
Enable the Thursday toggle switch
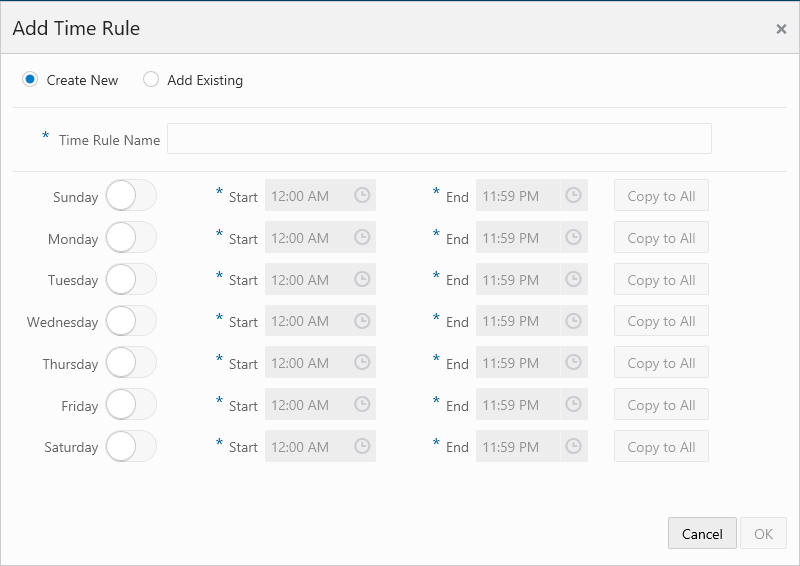(131, 362)
